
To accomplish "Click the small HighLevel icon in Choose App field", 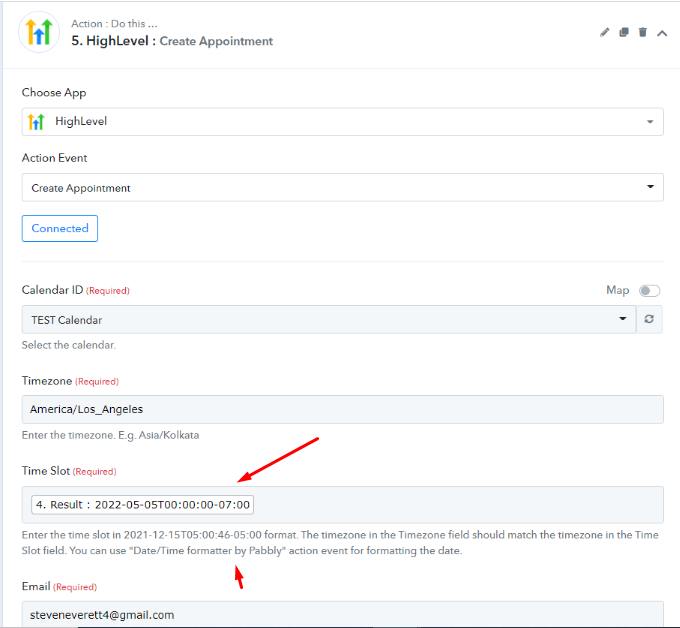I will [x=36, y=122].
